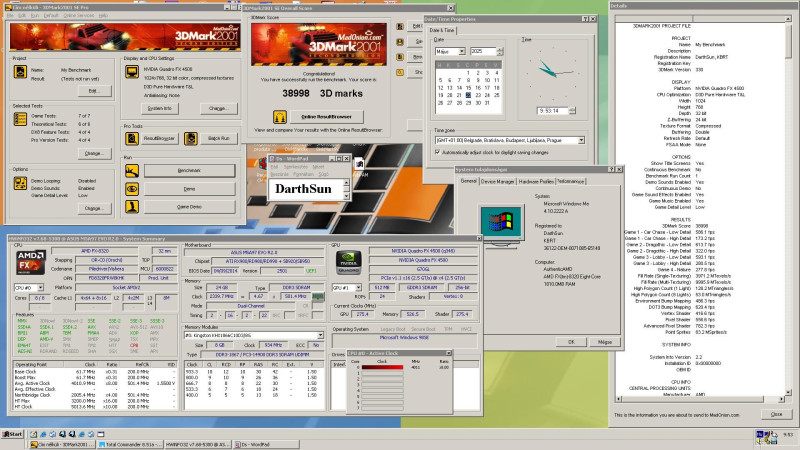
Task: Click the year field showing 2025
Action: pos(483,52)
